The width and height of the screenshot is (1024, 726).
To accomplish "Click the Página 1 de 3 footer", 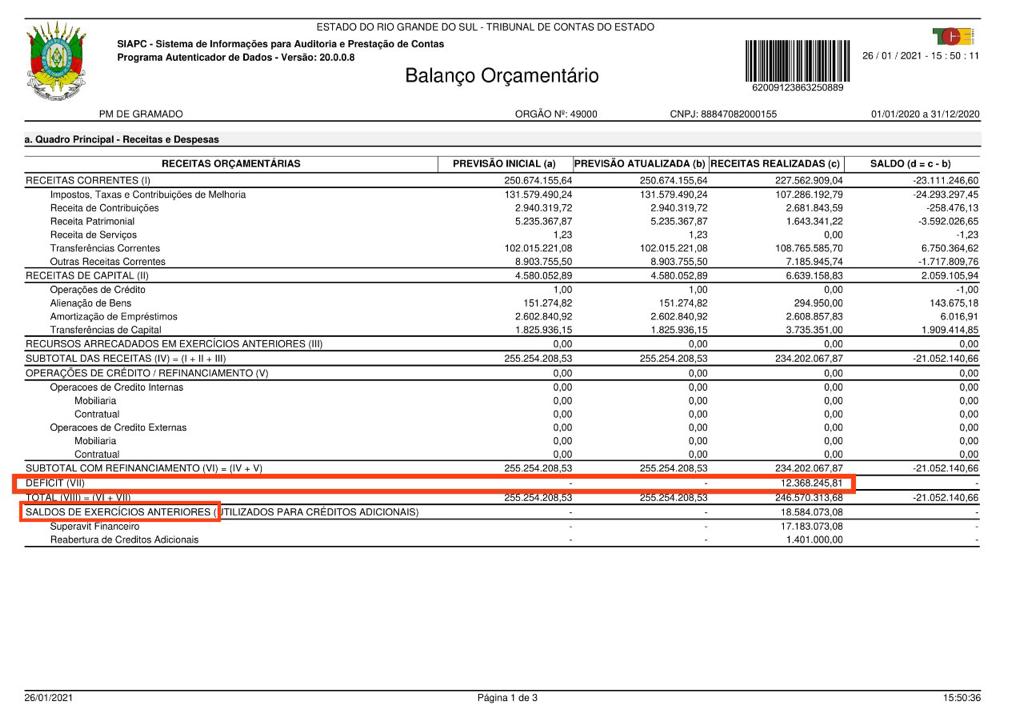I will click(x=507, y=698).
